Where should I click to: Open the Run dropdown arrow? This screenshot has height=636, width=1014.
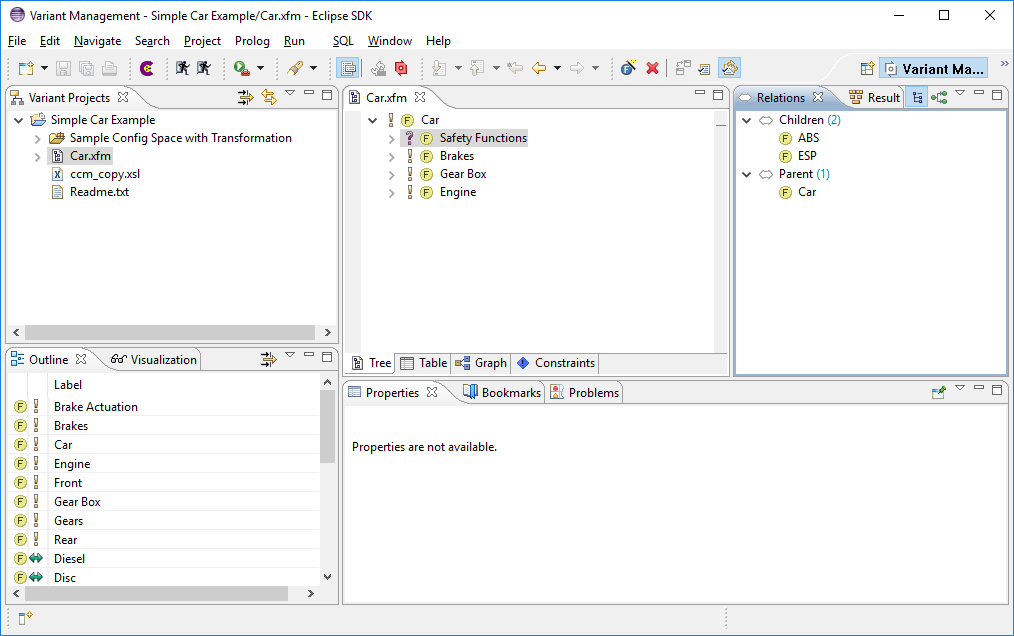click(261, 68)
